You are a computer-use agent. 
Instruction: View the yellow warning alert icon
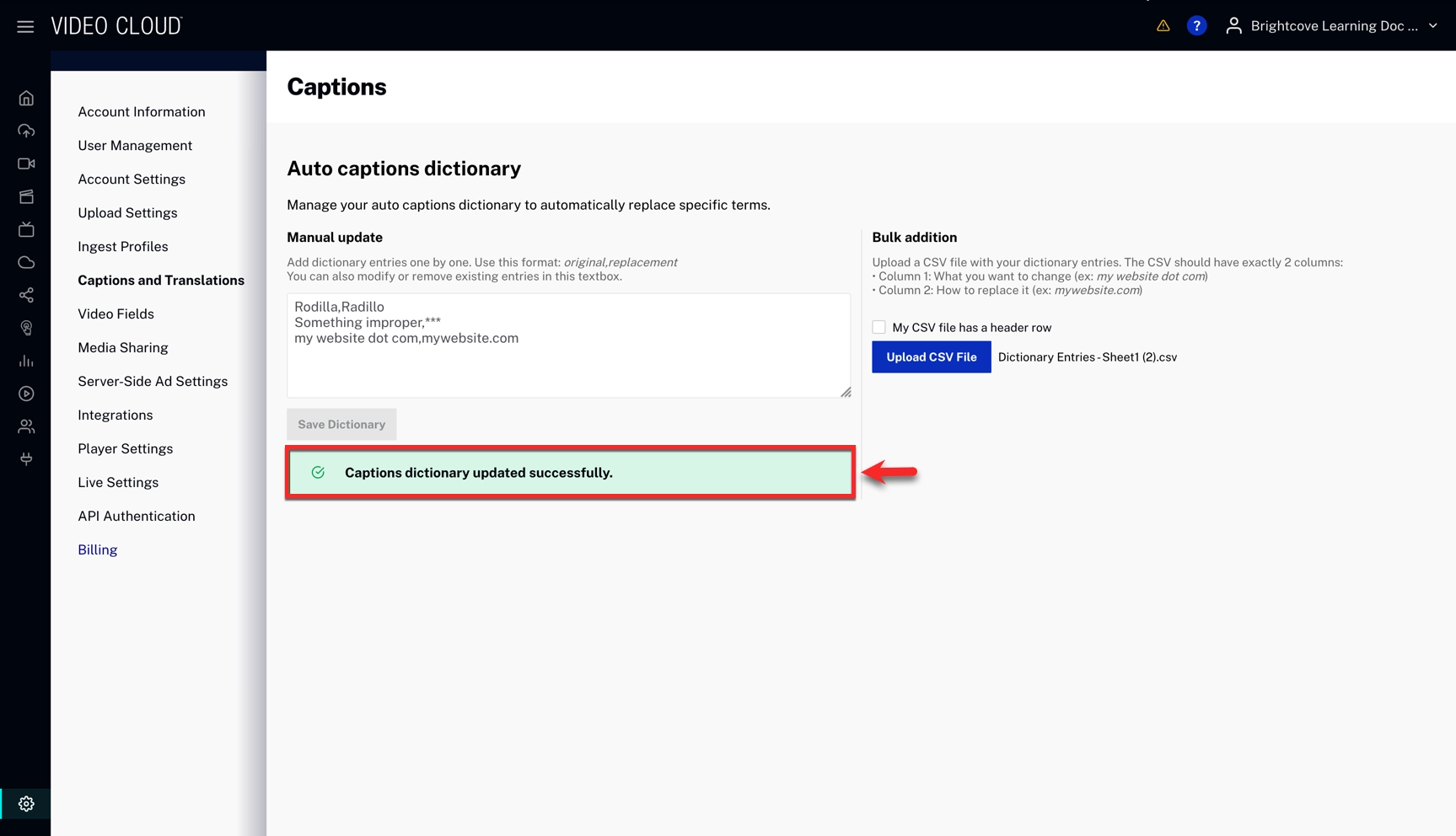(x=1163, y=26)
